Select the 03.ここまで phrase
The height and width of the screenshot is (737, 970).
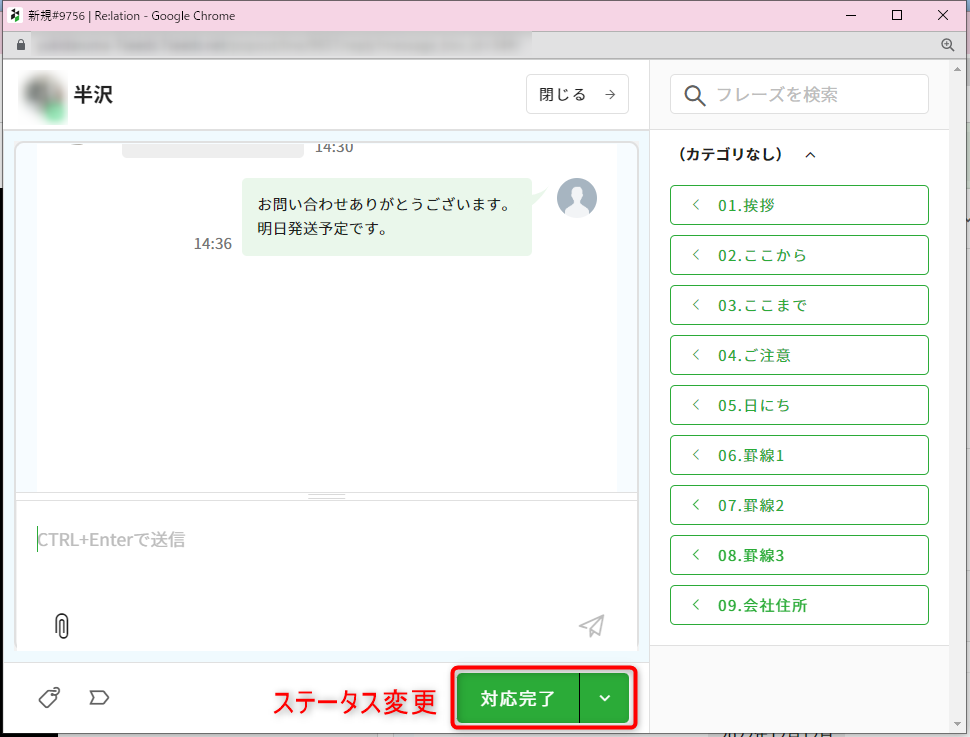coord(799,305)
